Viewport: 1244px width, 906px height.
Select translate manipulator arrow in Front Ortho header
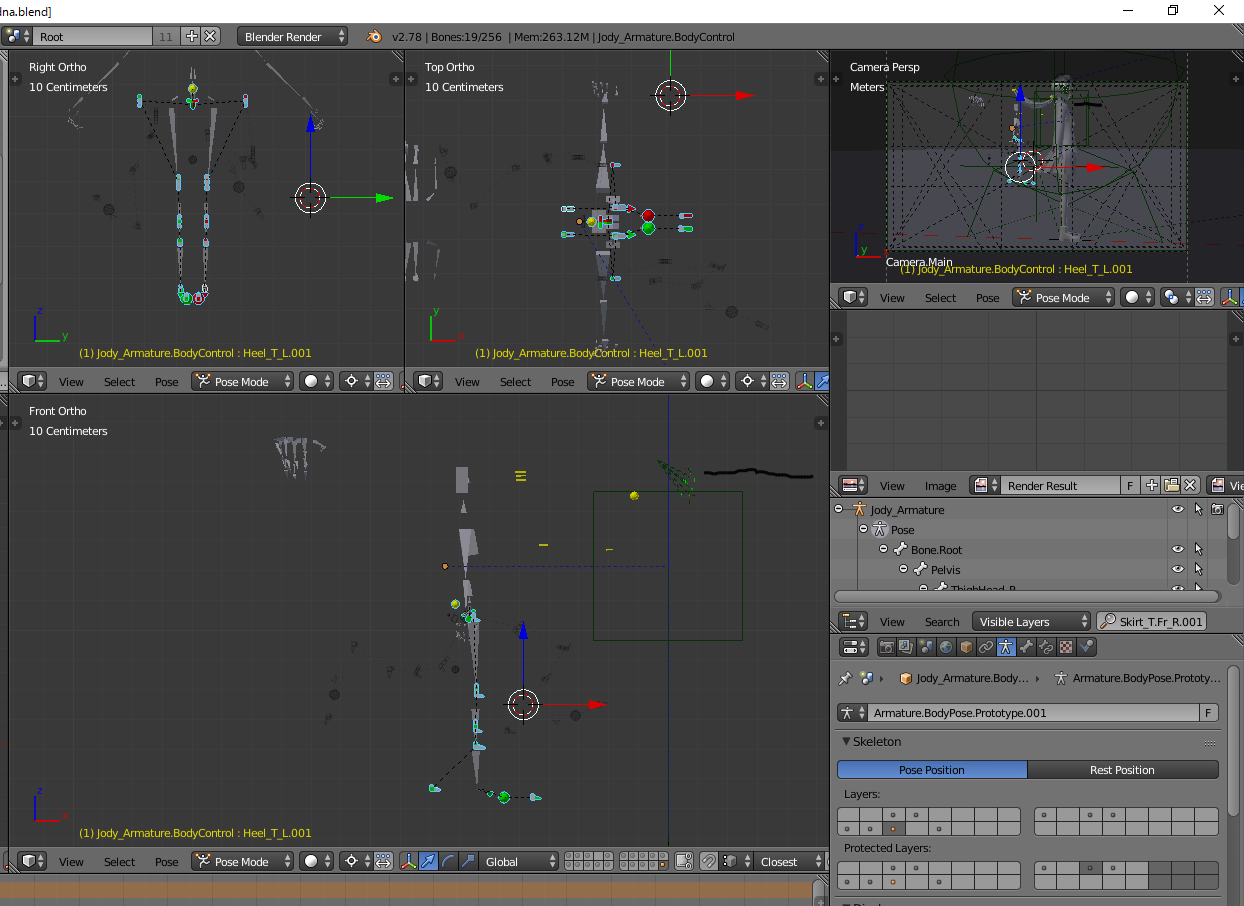click(428, 862)
